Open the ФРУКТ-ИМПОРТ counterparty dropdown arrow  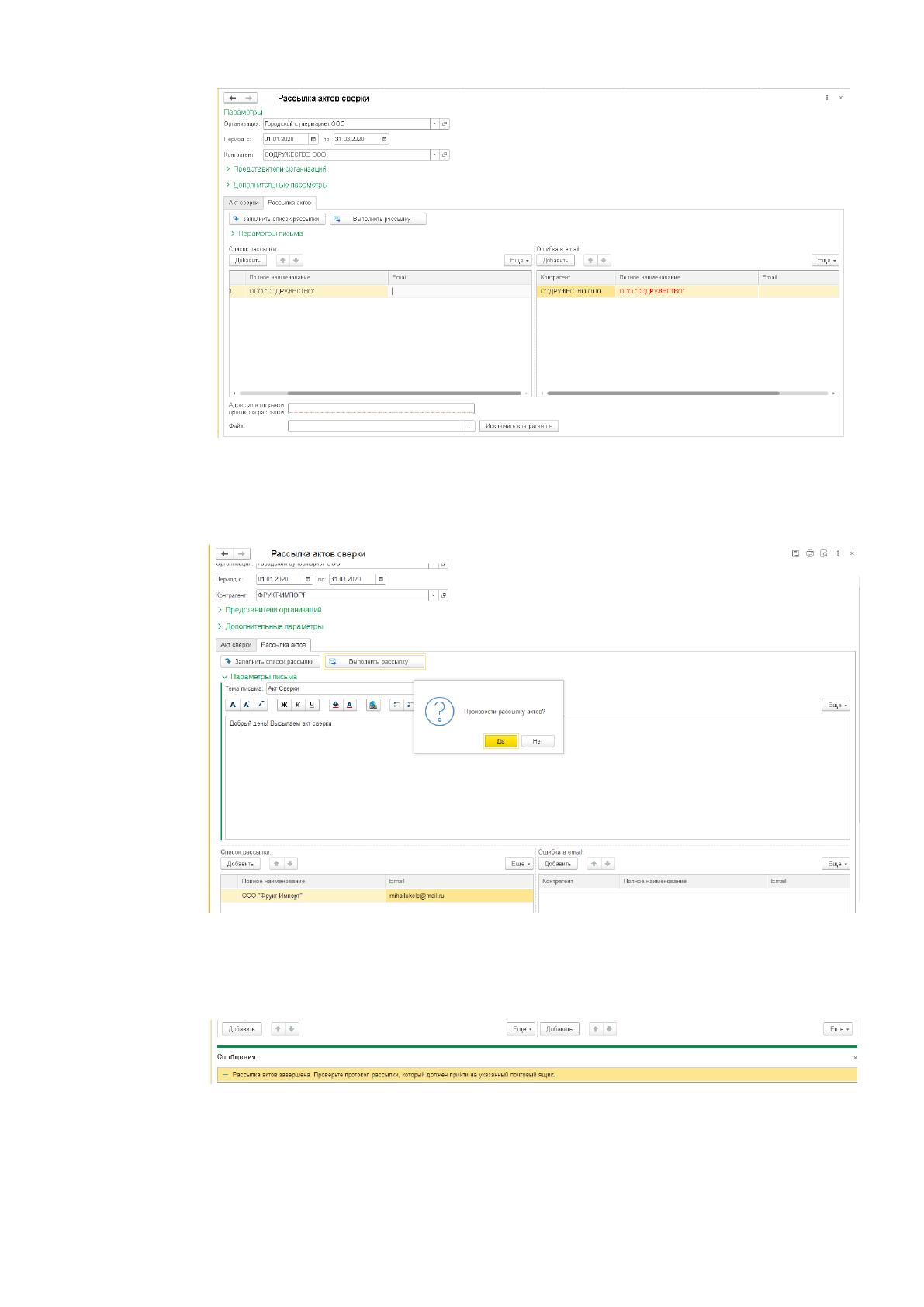pyautogui.click(x=434, y=595)
